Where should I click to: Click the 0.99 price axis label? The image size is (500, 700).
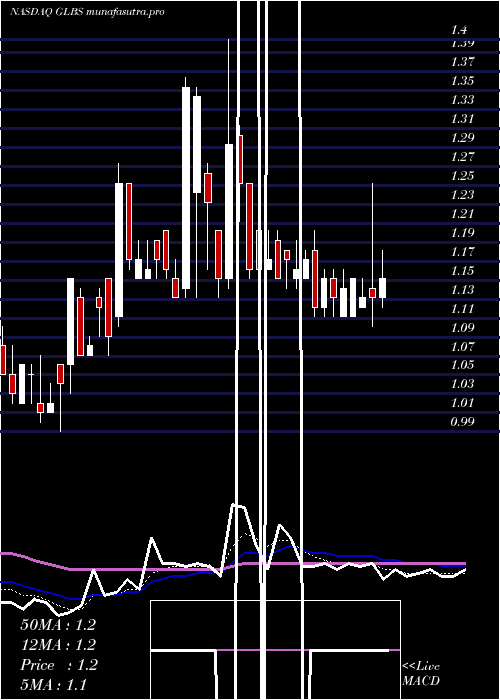pyautogui.click(x=462, y=421)
